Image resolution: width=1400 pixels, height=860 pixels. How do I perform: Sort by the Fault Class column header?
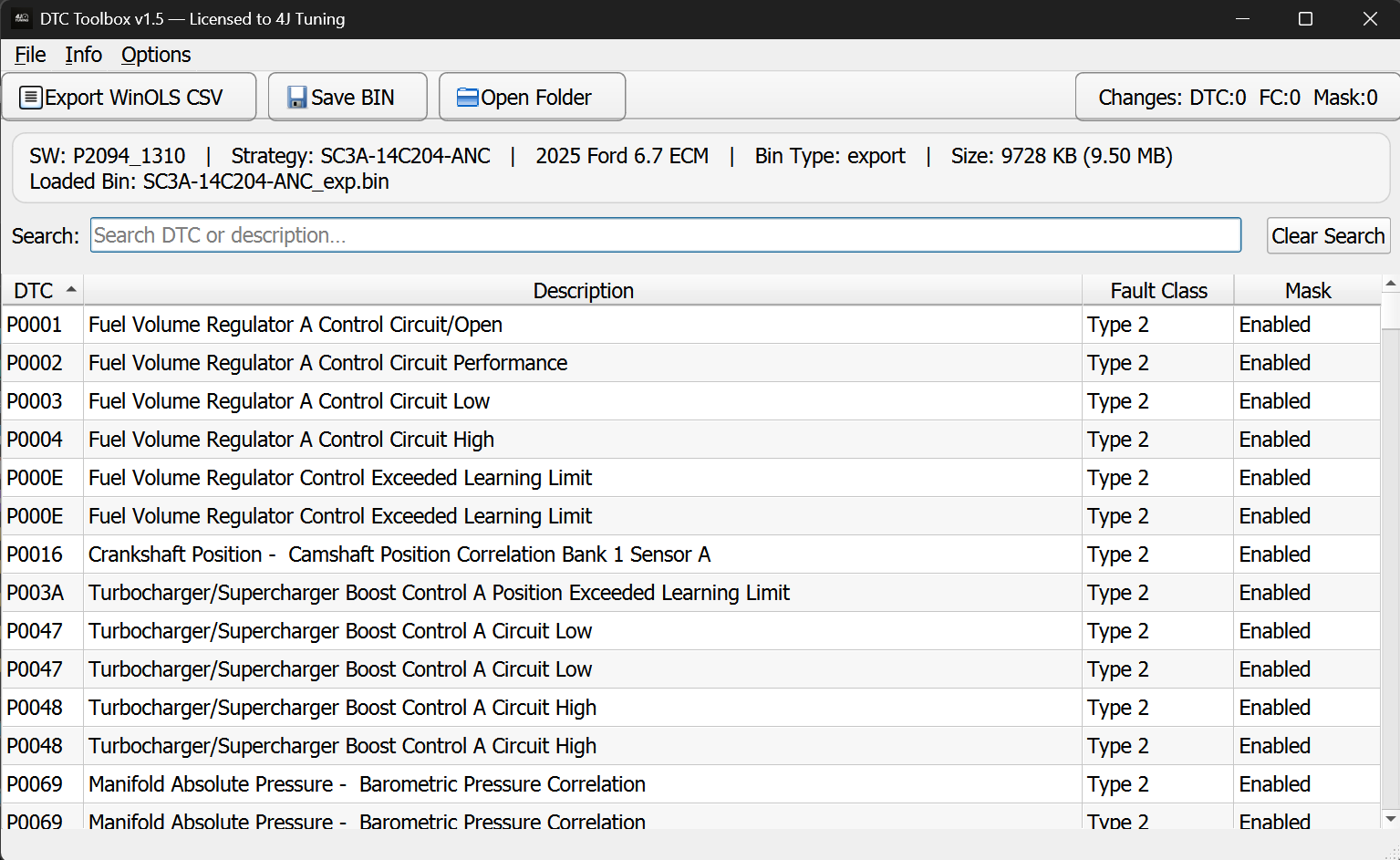click(x=1157, y=291)
